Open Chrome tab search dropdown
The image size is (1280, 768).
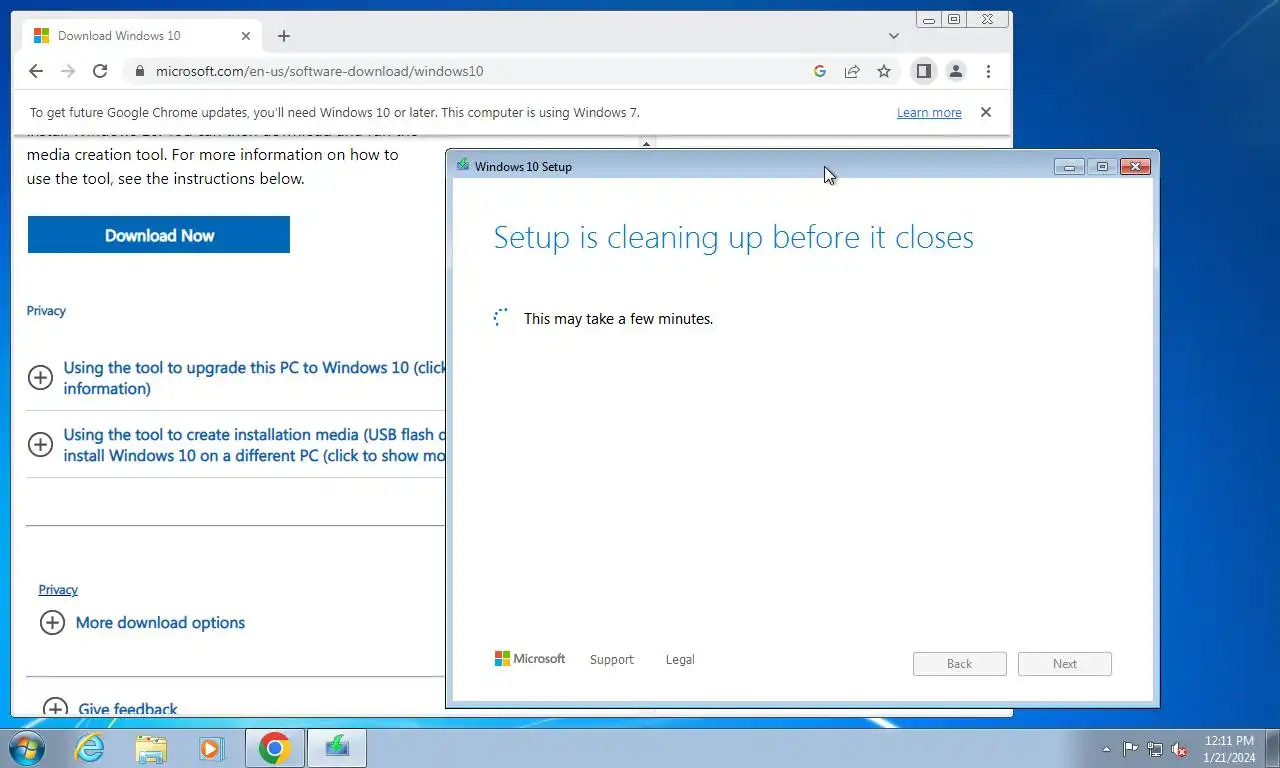tap(894, 36)
